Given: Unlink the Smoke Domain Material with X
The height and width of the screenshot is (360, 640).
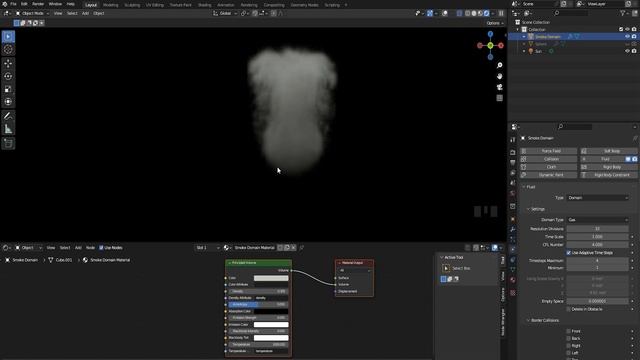Looking at the screenshot, I should click(x=293, y=248).
